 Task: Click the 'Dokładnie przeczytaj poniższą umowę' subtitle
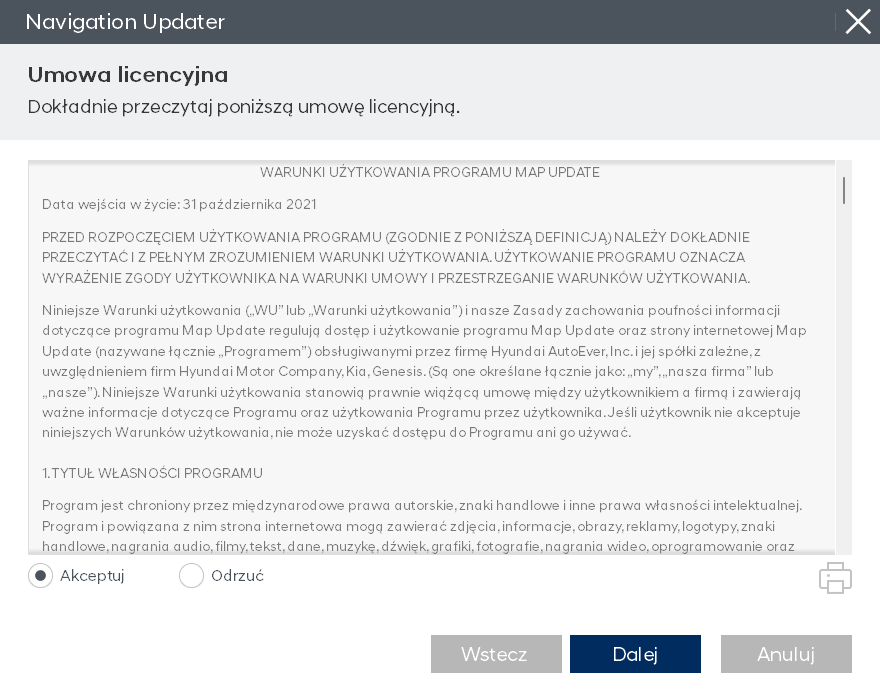click(x=243, y=107)
